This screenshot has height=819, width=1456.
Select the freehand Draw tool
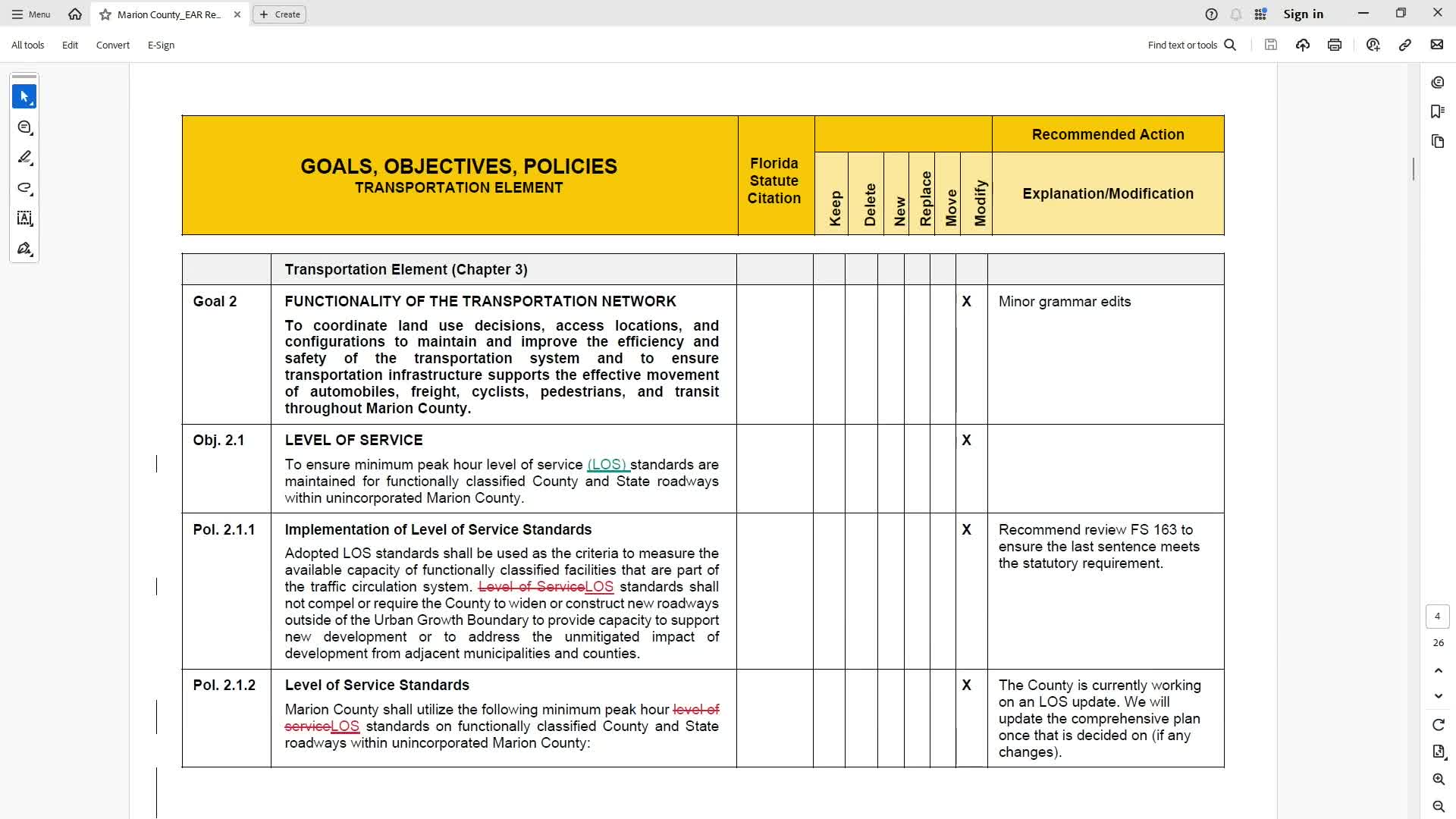[x=24, y=188]
